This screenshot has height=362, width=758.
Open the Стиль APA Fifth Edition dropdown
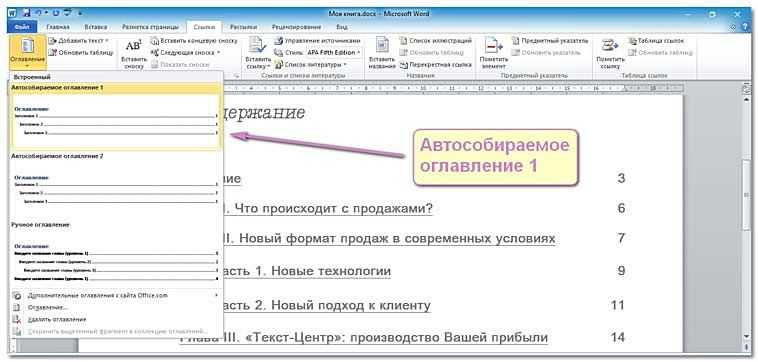[x=334, y=52]
